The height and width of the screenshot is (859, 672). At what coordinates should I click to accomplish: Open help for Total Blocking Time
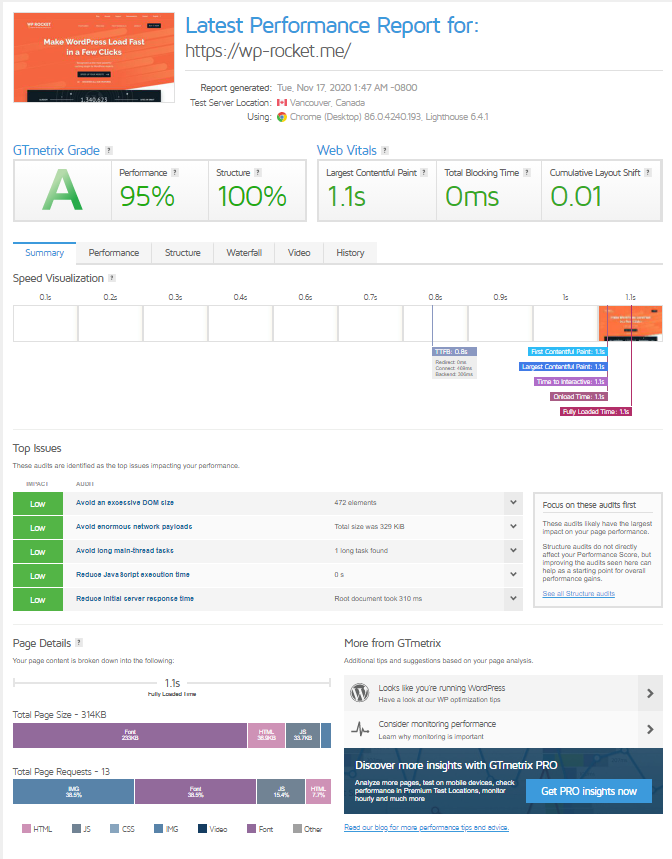tap(527, 173)
